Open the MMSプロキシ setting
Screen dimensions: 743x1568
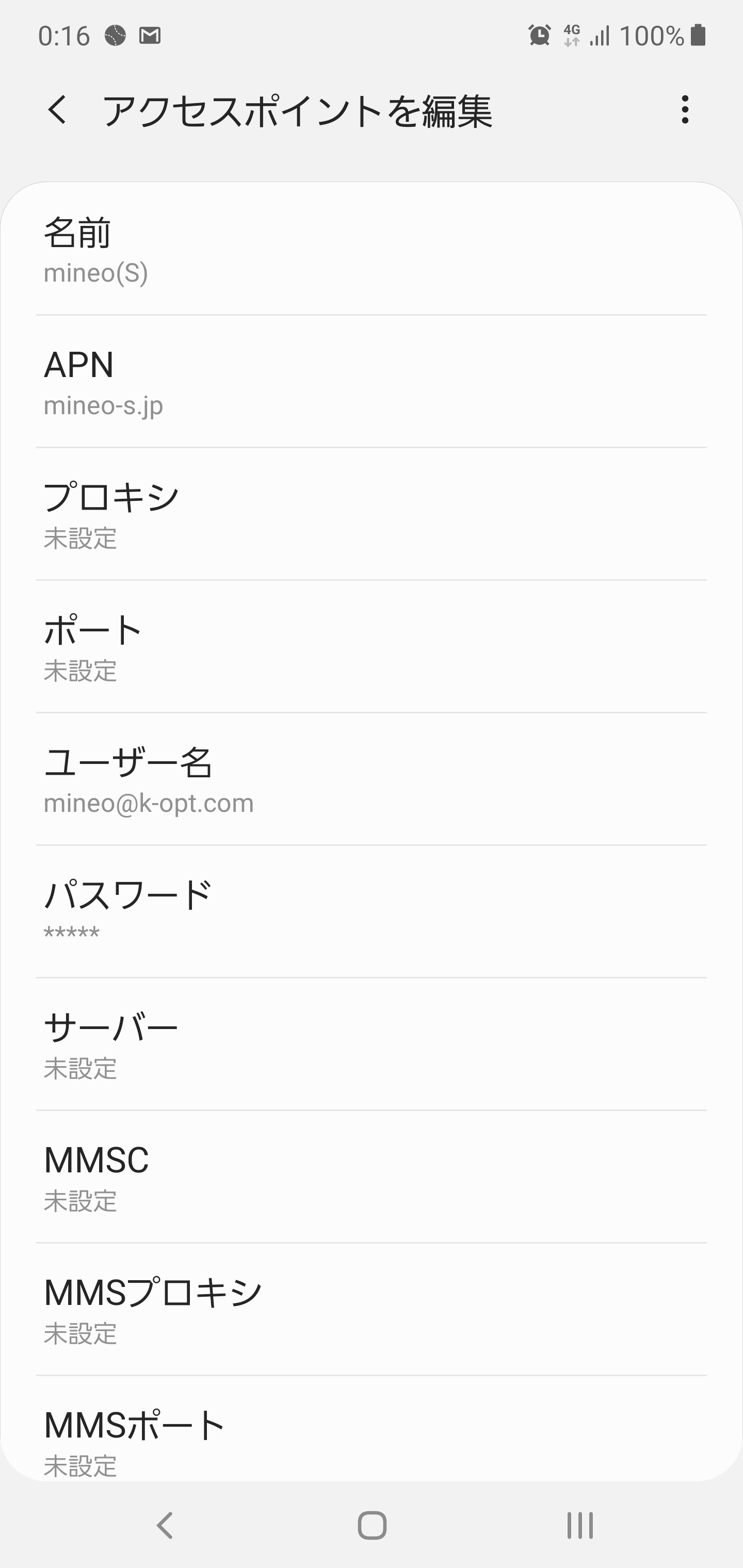tap(372, 1310)
